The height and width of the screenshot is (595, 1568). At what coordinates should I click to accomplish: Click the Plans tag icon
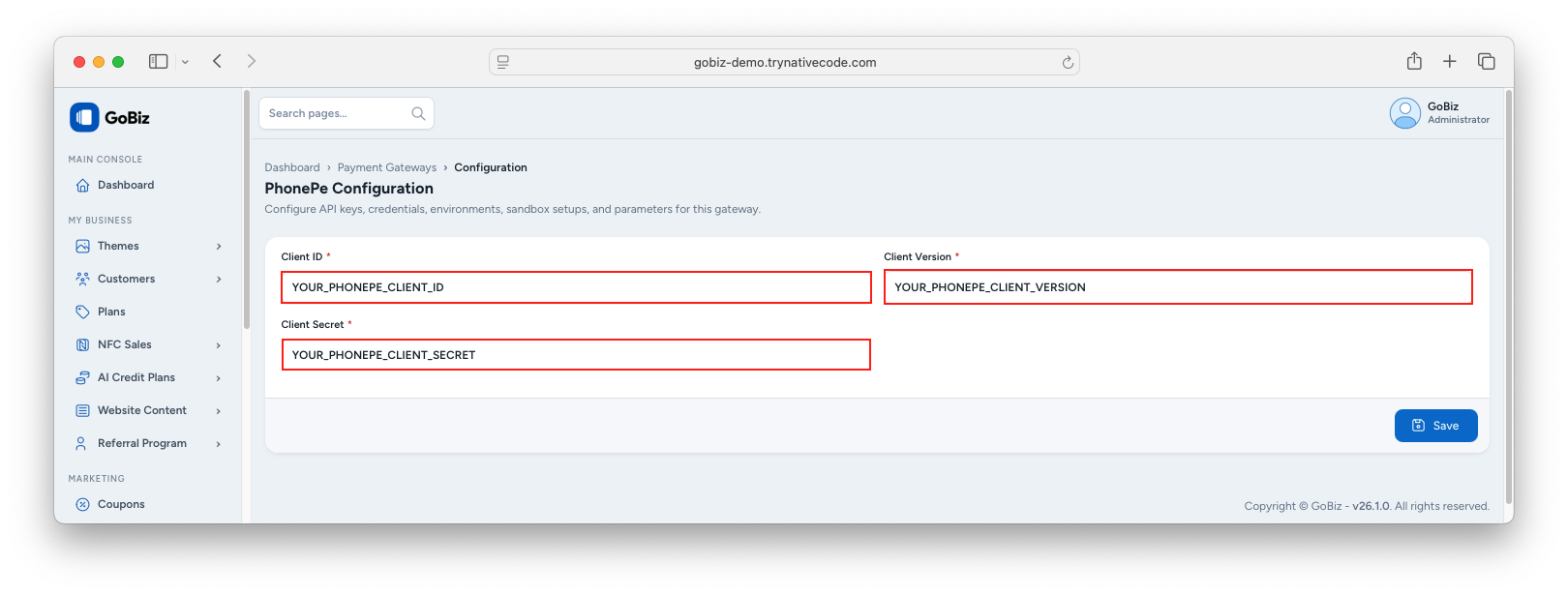(82, 312)
